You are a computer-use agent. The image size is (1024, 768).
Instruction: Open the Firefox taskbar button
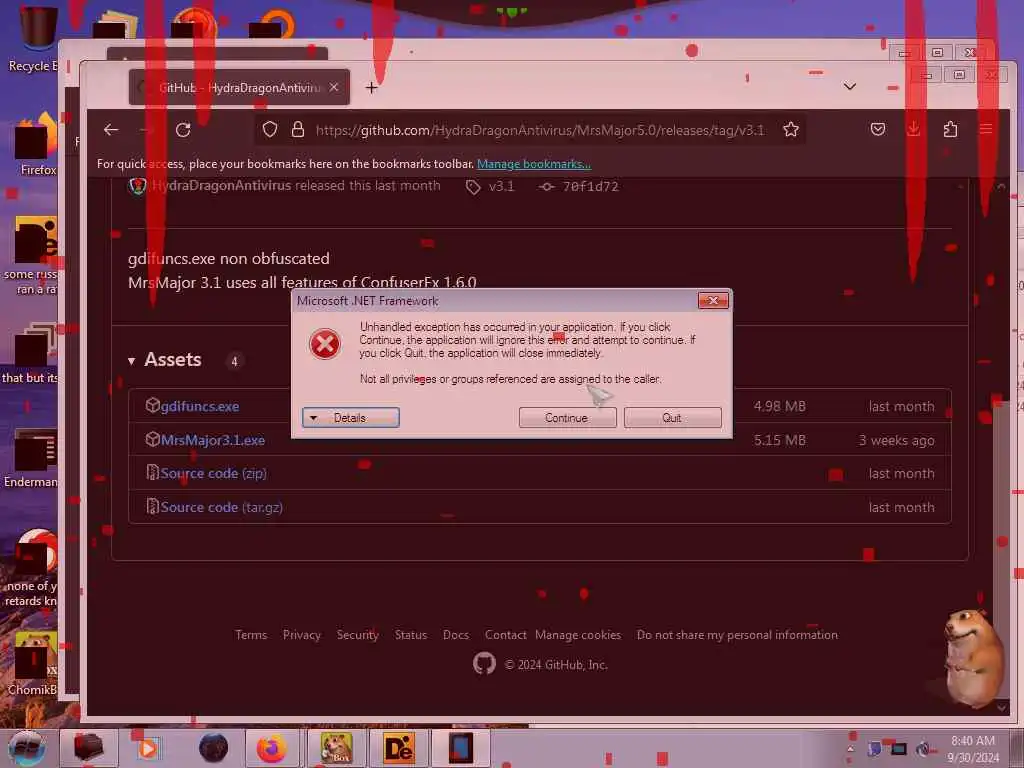(272, 748)
